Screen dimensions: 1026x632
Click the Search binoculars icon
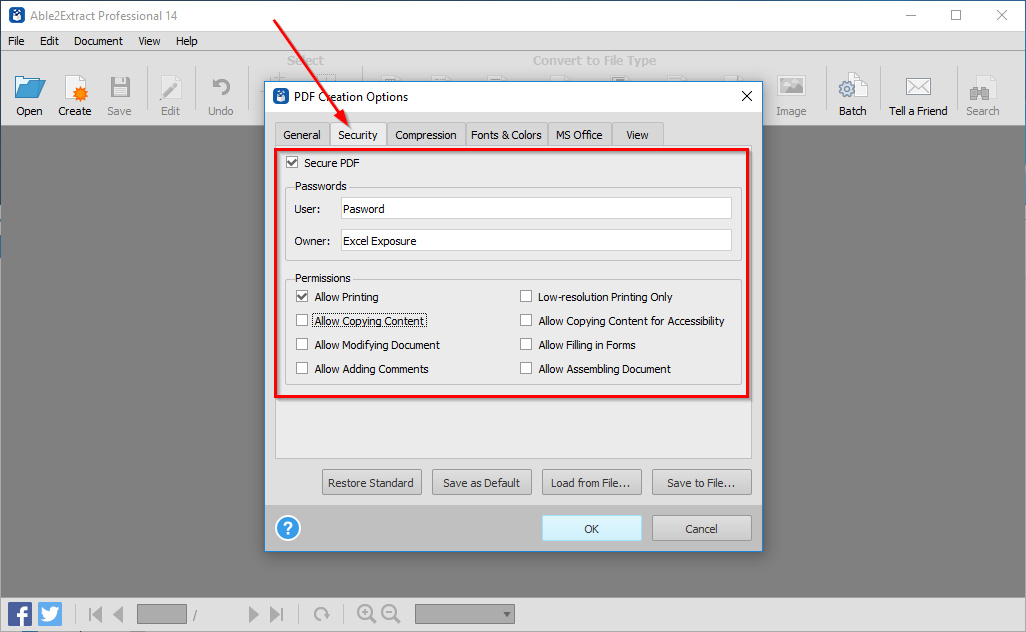982,88
